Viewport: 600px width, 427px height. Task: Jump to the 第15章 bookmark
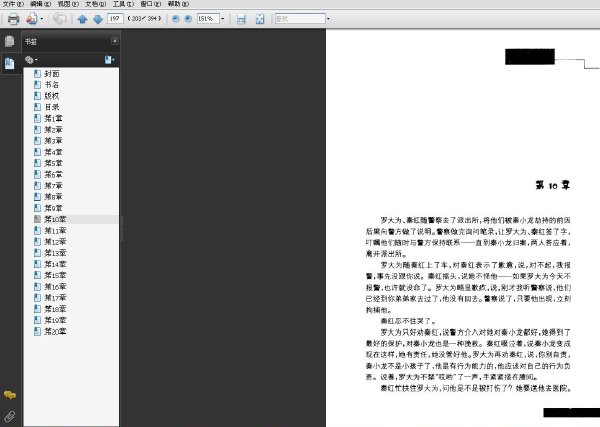(x=55, y=275)
